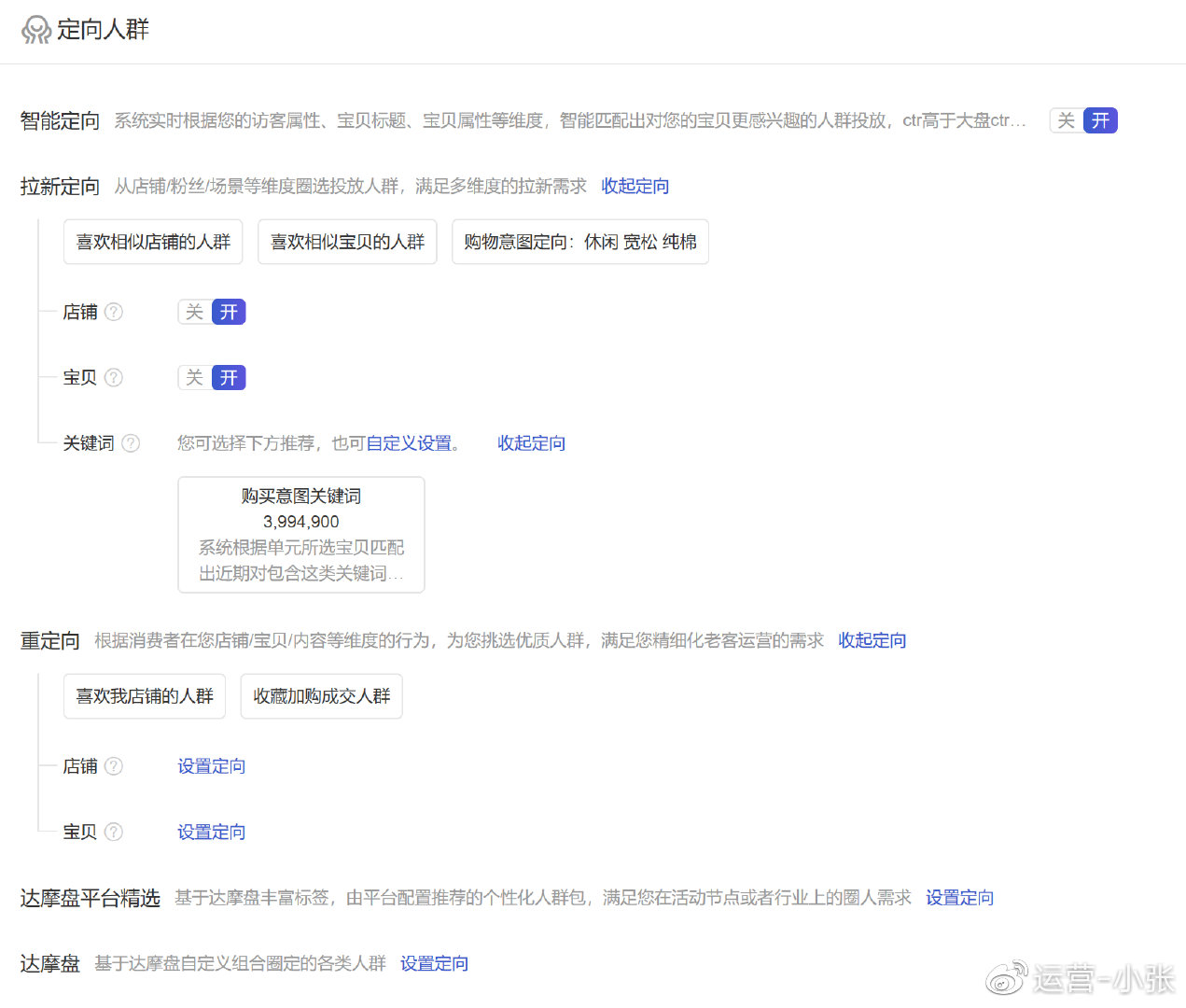Click the 定向人群 header icon

click(x=36, y=29)
